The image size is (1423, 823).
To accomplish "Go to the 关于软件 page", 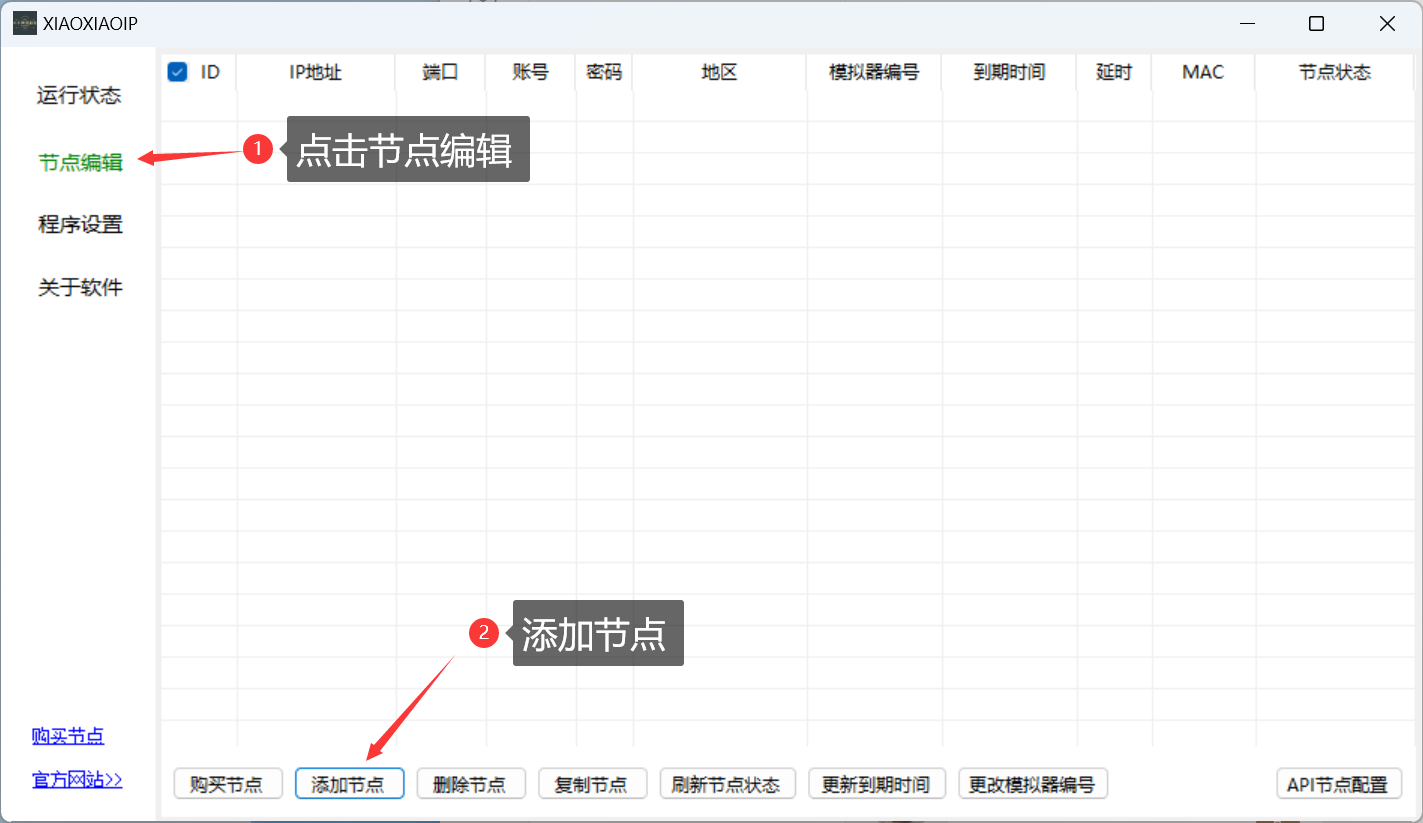I will (x=80, y=288).
